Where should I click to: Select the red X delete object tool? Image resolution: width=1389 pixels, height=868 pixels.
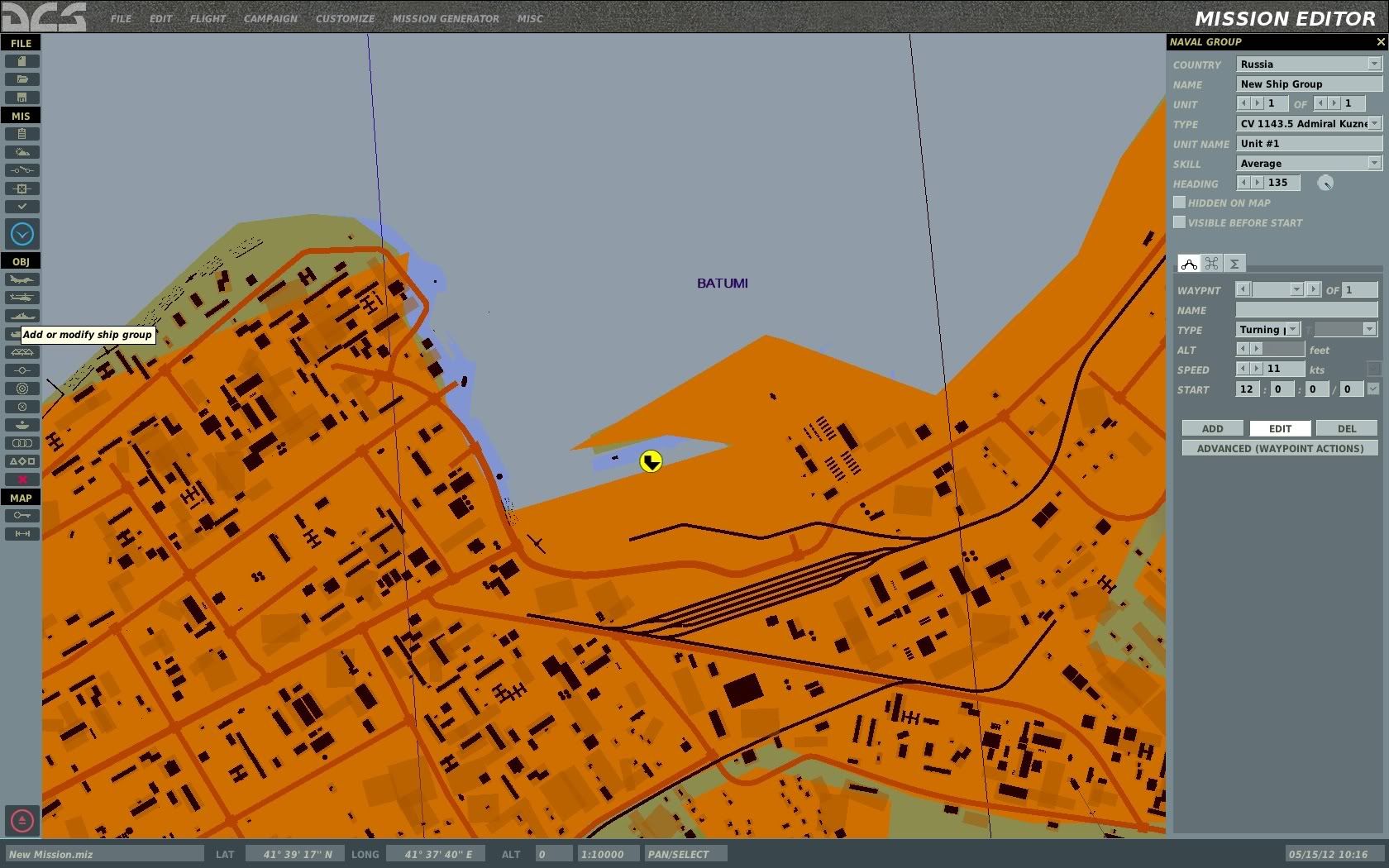(21, 479)
